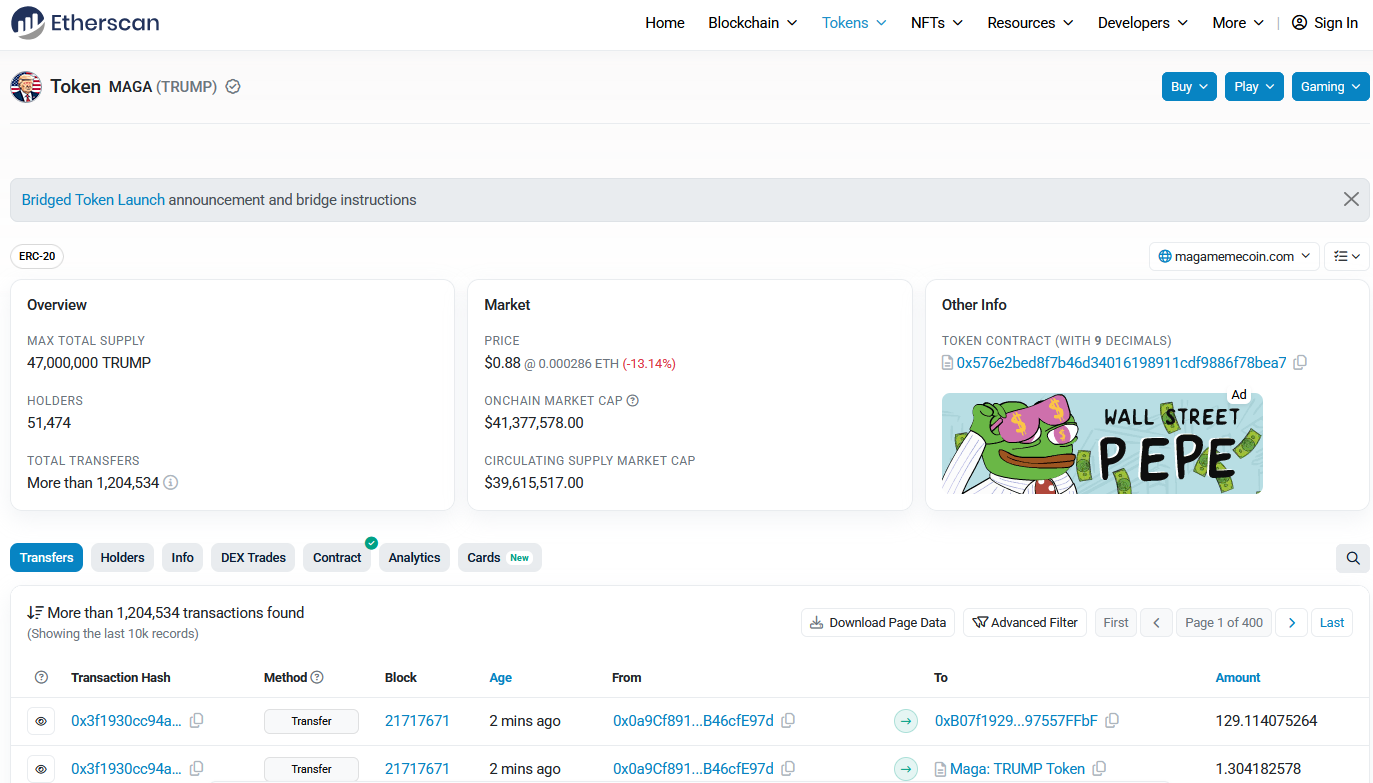Close the Bridged Token Launch banner

[x=1351, y=199]
